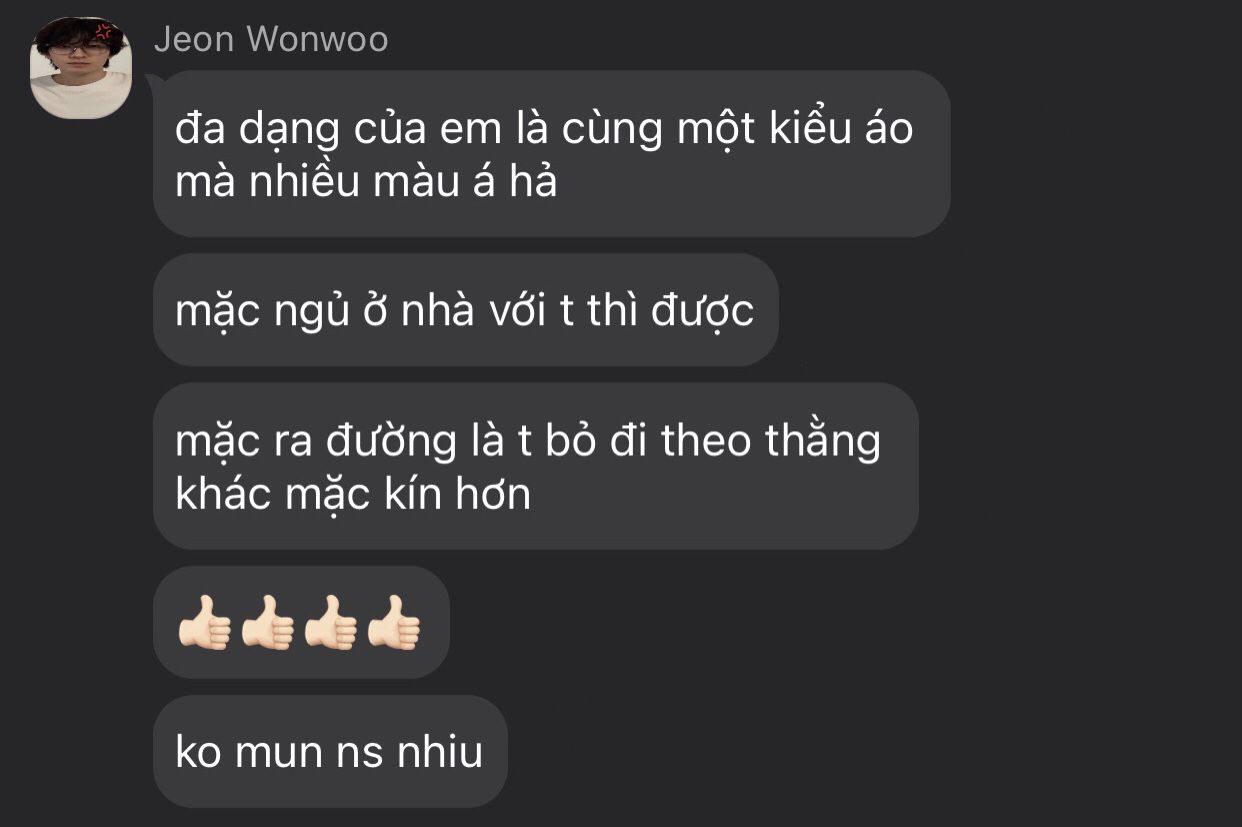Click the text line "mà nhiều màu á hả"
Image resolution: width=1242 pixels, height=827 pixels.
point(366,182)
